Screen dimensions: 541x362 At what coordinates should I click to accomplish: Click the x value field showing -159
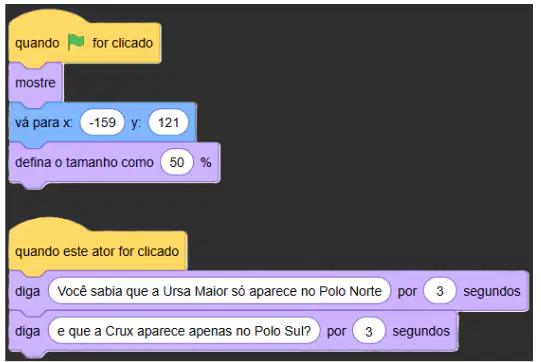102,122
